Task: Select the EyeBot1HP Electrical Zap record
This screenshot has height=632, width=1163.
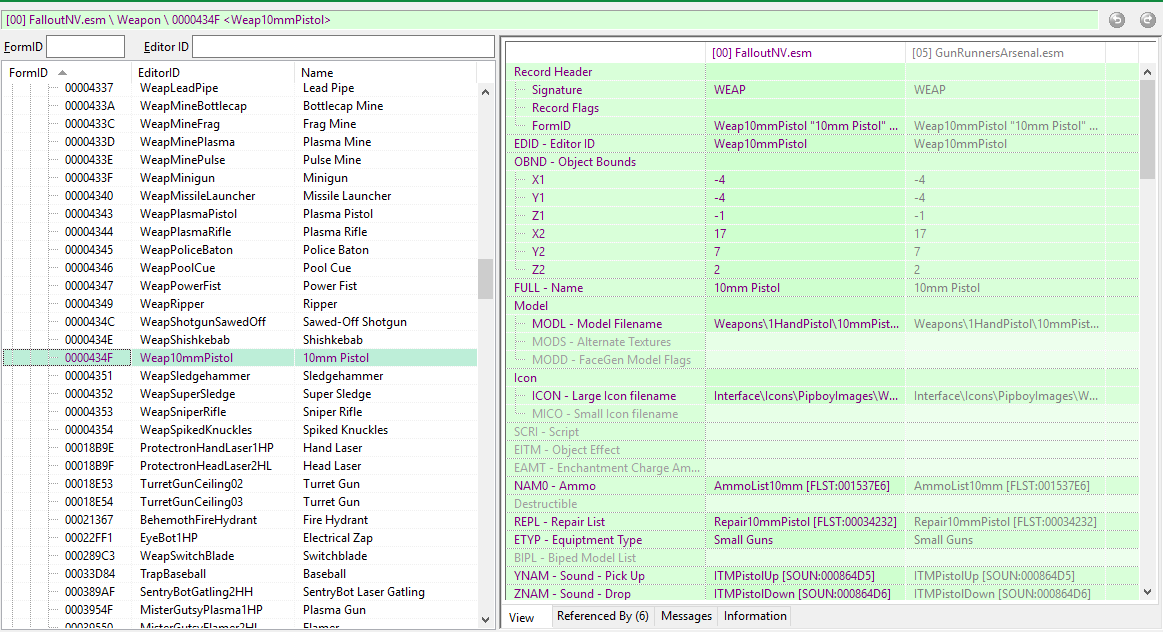Action: click(240, 538)
